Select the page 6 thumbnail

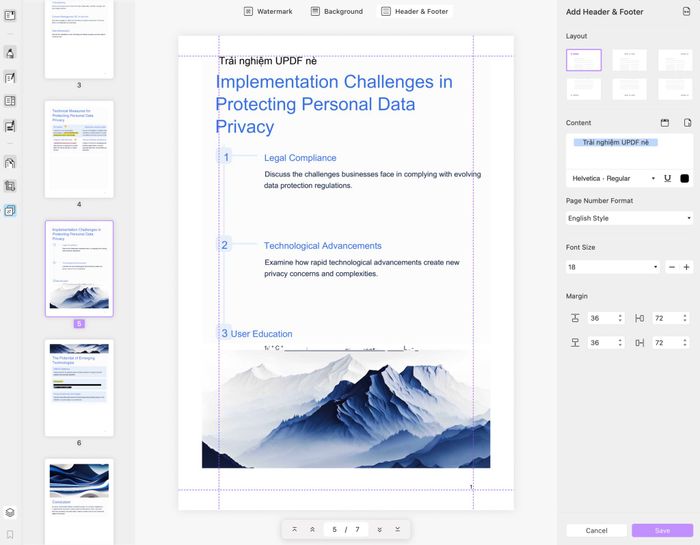[x=79, y=386]
